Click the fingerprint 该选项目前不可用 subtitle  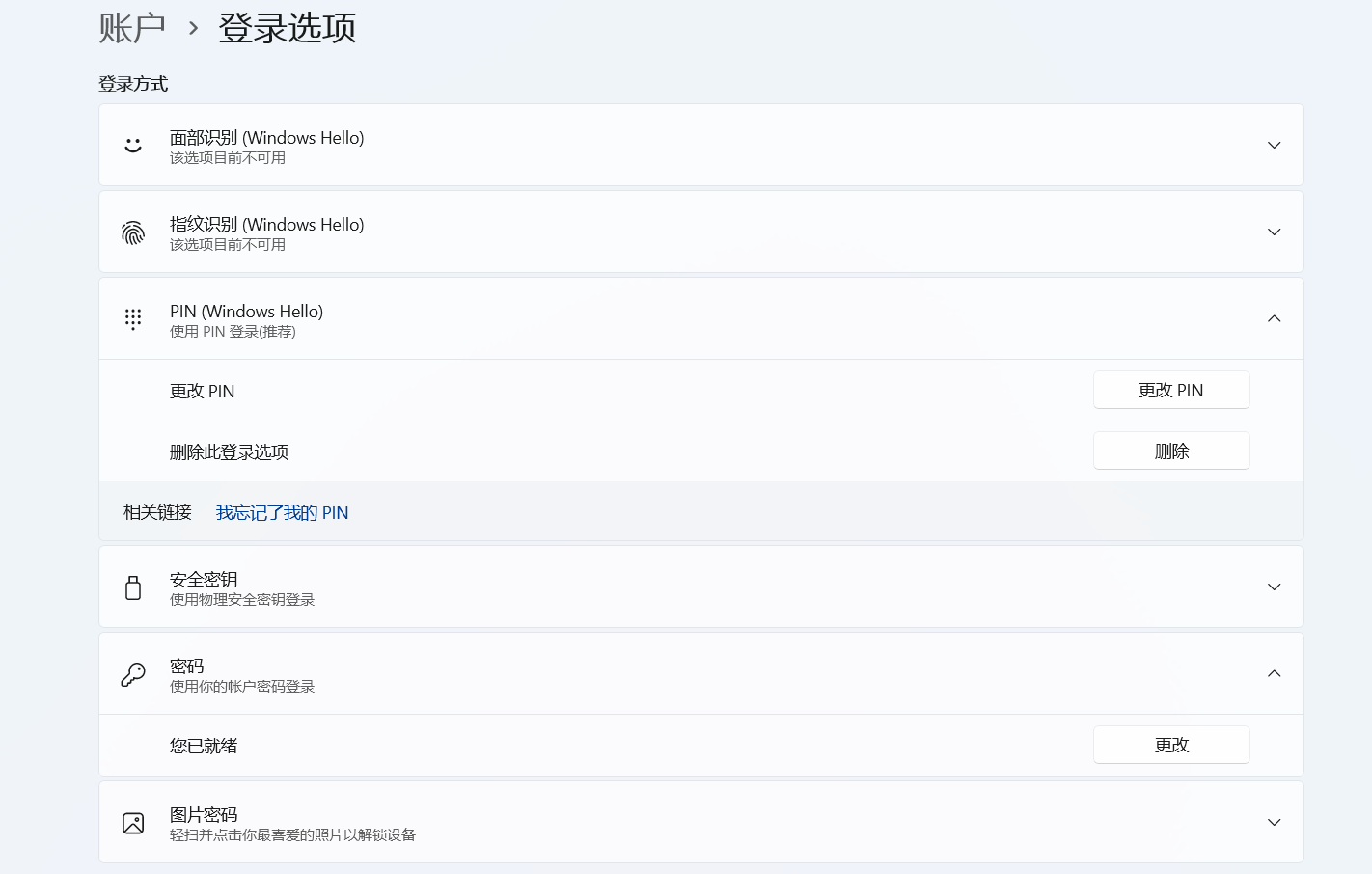[228, 245]
